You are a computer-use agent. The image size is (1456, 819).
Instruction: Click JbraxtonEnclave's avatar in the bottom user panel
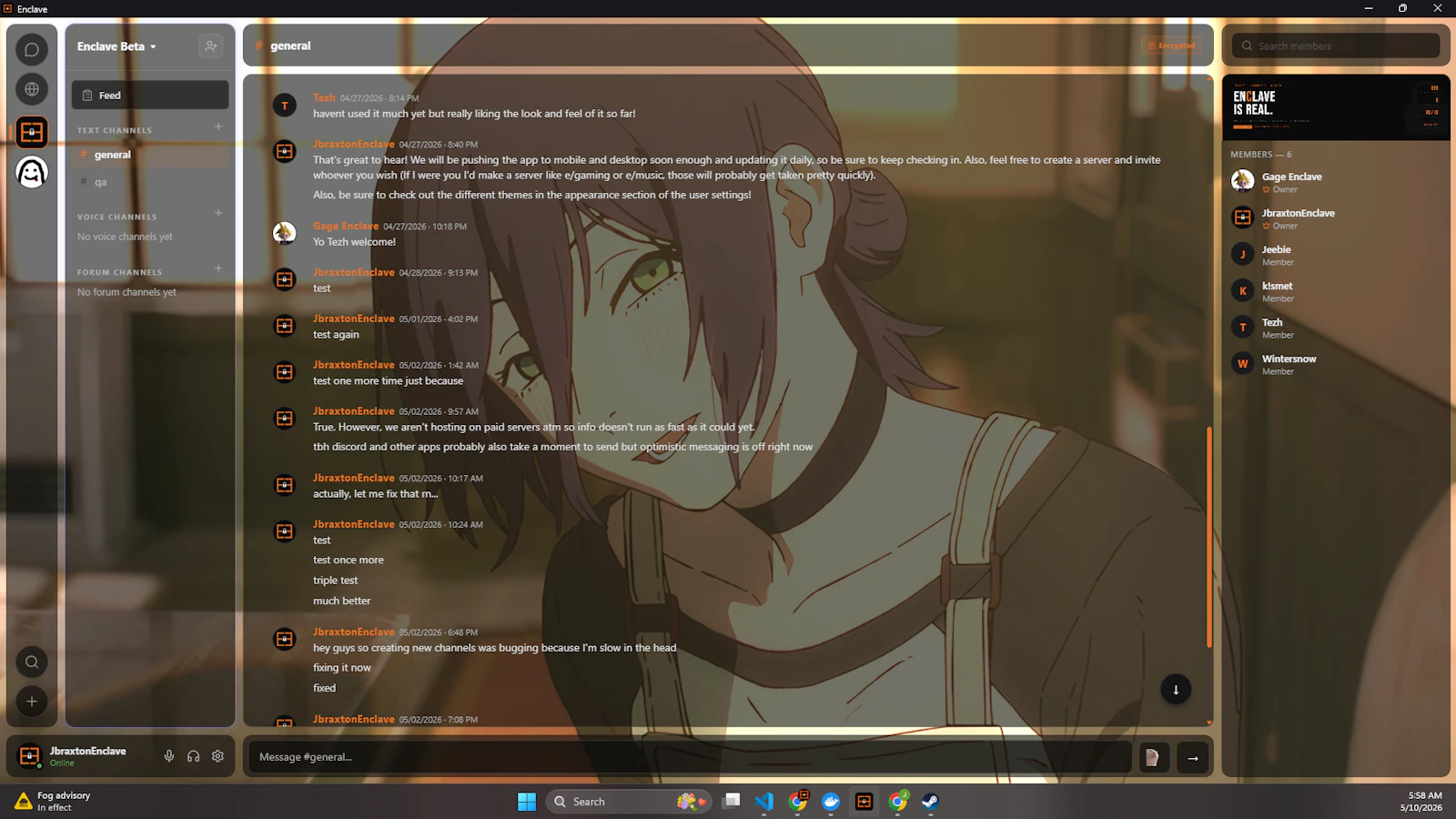(30, 756)
